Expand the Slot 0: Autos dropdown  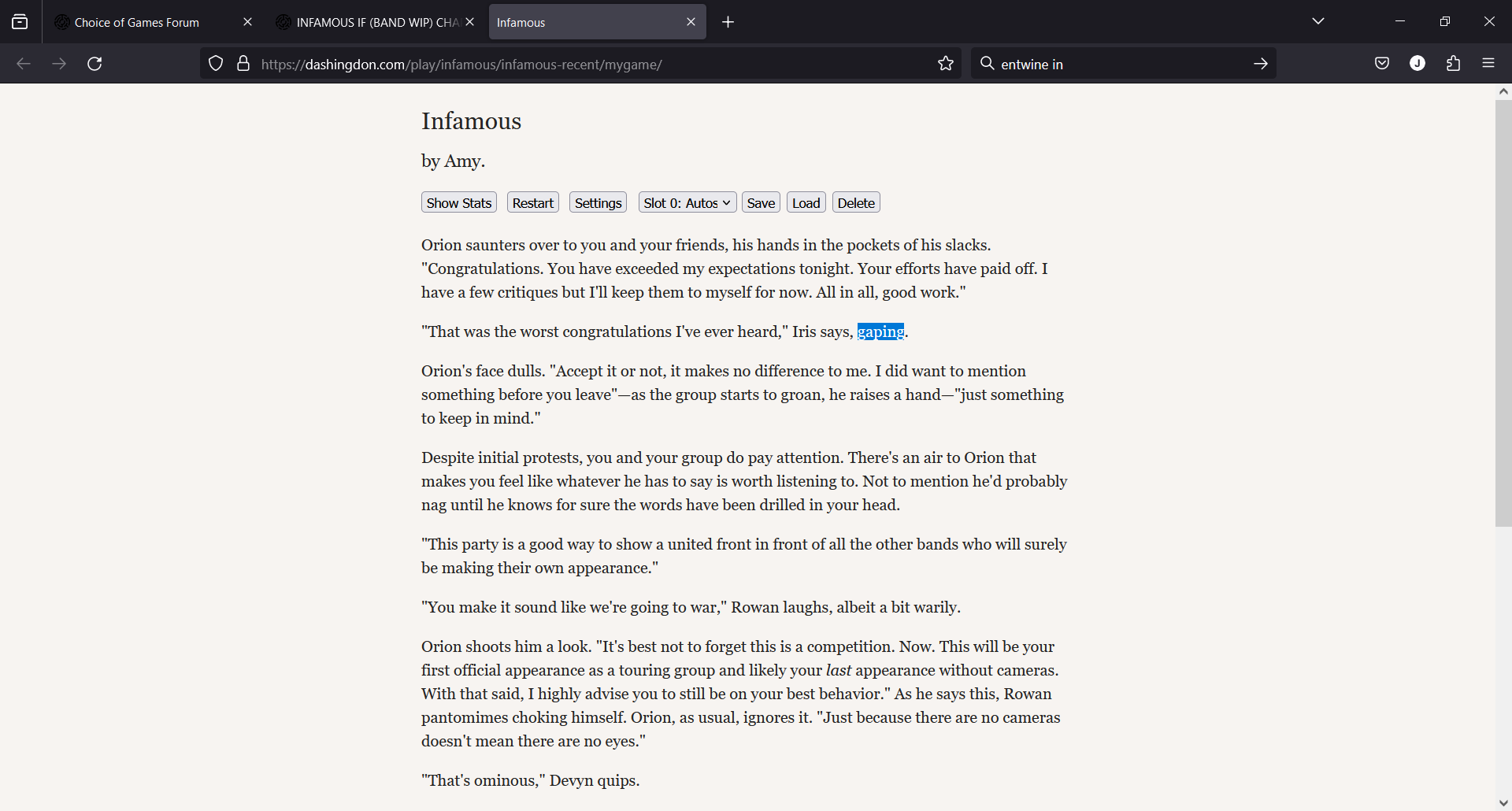[687, 202]
